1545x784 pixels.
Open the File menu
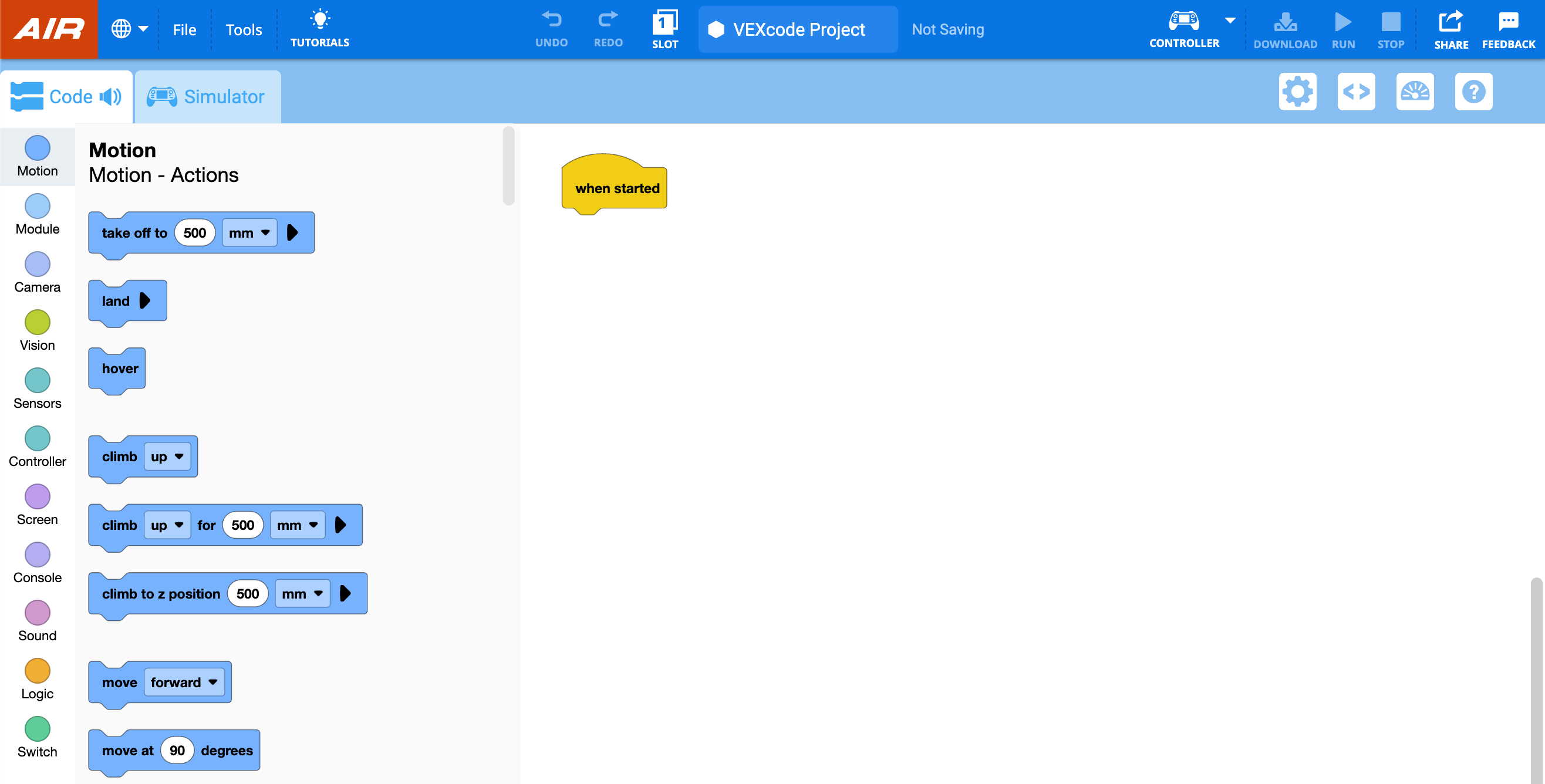[184, 29]
